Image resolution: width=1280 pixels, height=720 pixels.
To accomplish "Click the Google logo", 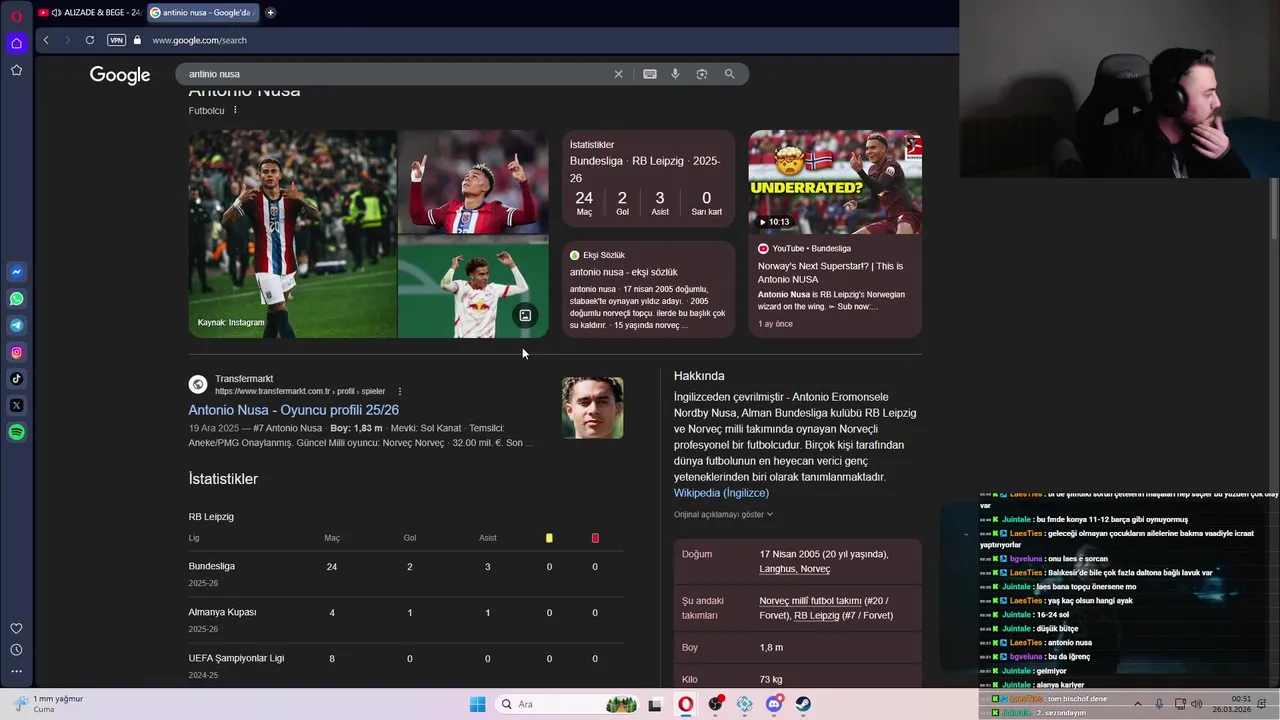I will pos(120,76).
